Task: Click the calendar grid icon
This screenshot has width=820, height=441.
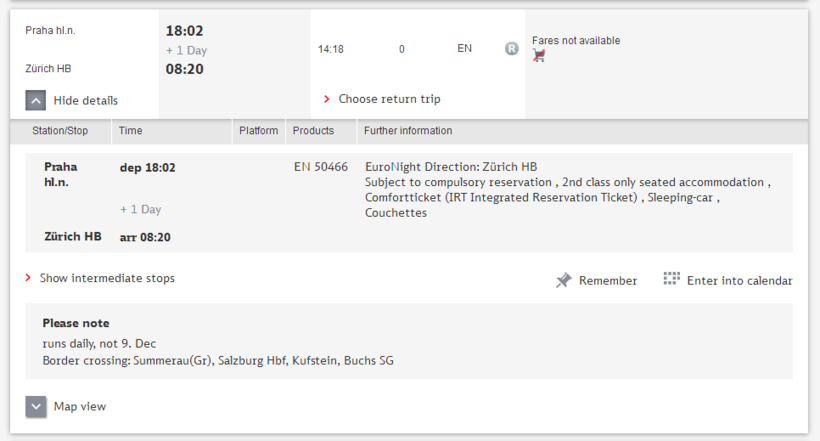Action: (671, 278)
